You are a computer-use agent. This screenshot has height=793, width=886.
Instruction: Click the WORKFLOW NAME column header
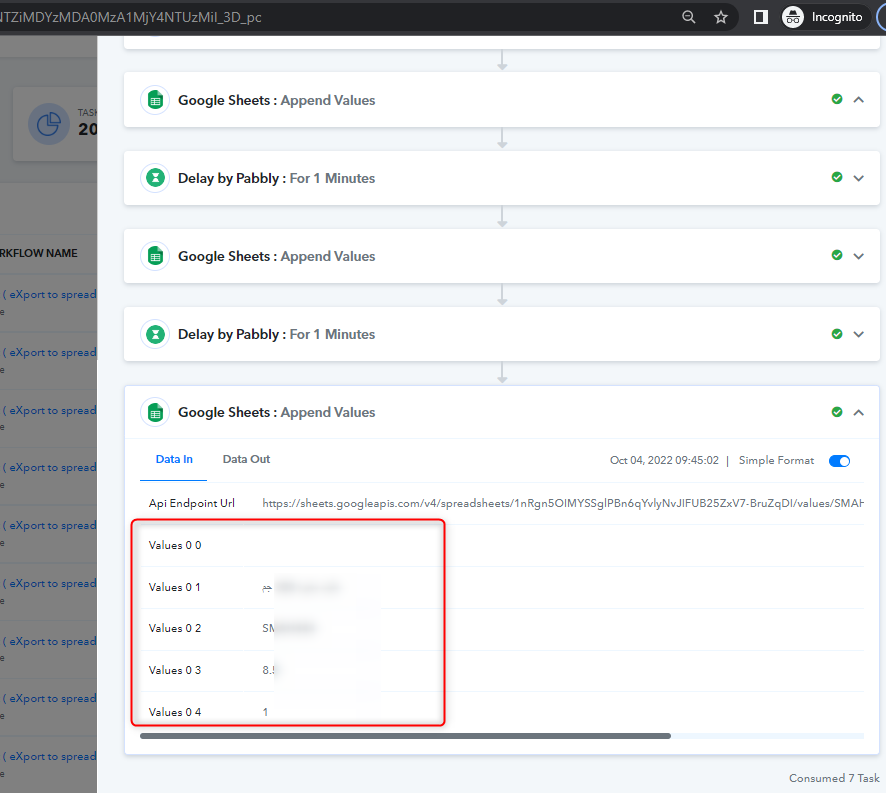tap(38, 253)
